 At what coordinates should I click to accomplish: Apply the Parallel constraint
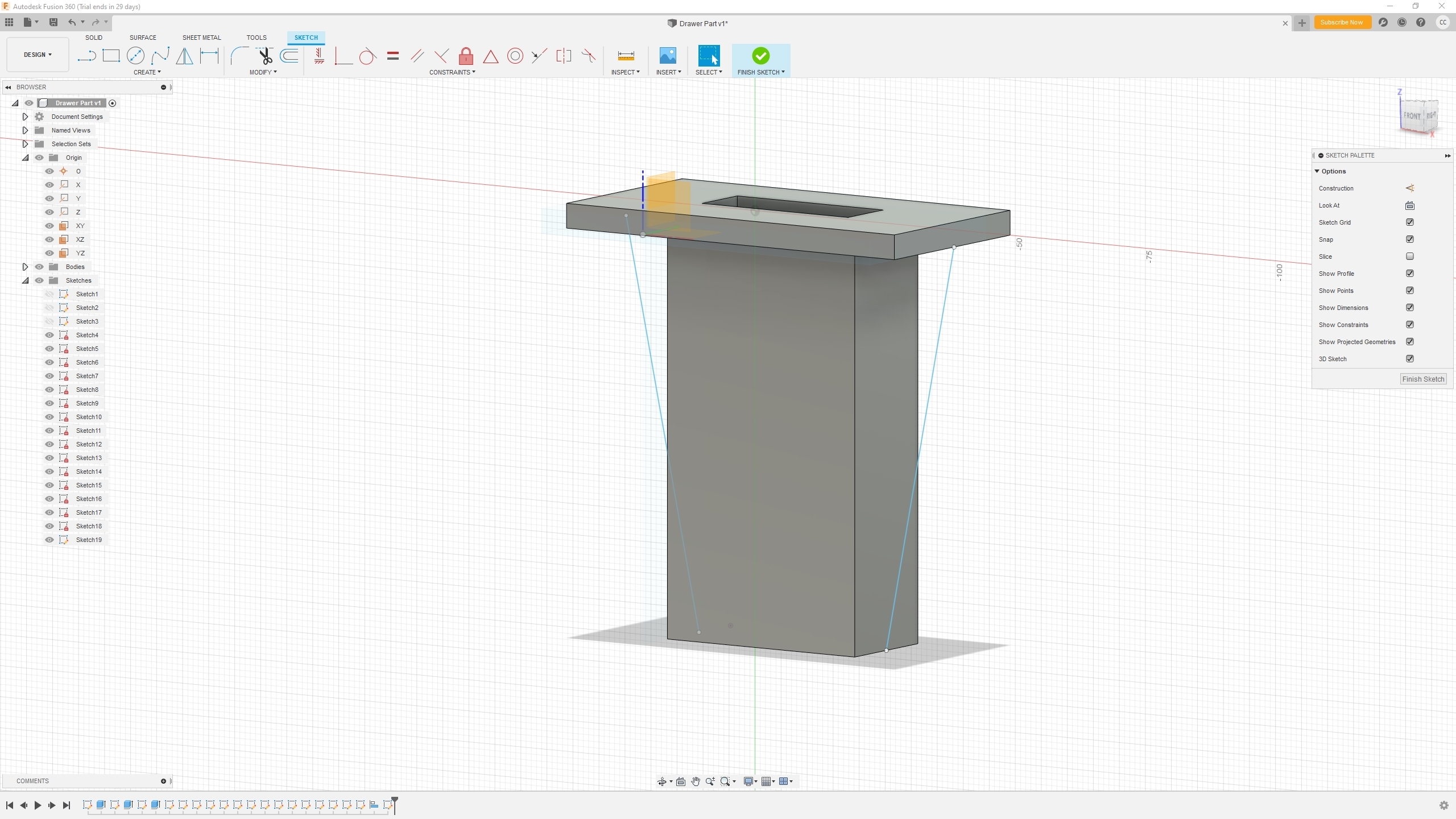coord(417,56)
